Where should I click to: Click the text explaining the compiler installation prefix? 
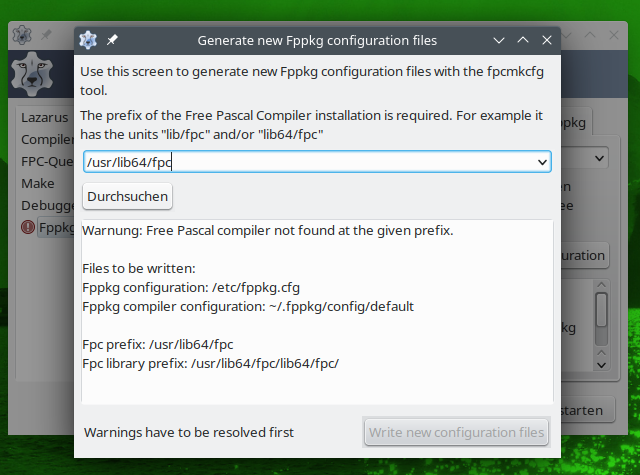click(x=311, y=125)
